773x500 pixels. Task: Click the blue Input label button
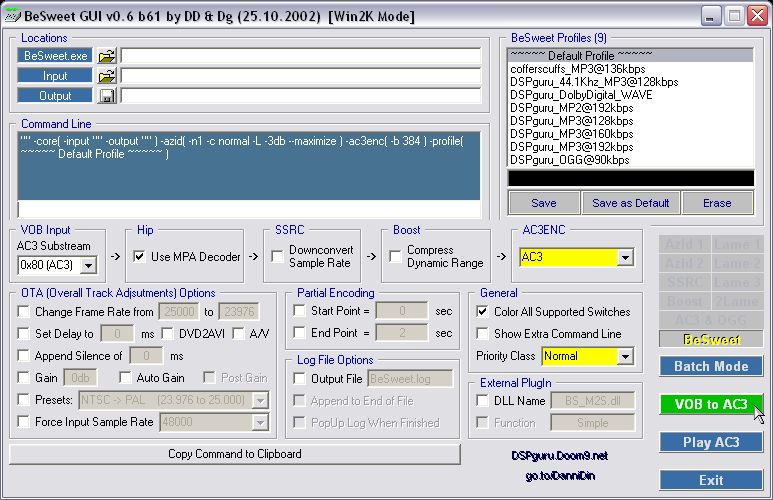pyautogui.click(x=55, y=76)
